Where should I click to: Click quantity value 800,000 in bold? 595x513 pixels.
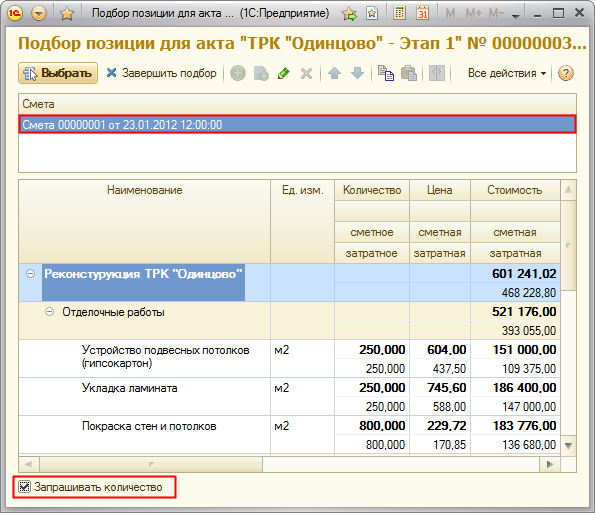[382, 425]
